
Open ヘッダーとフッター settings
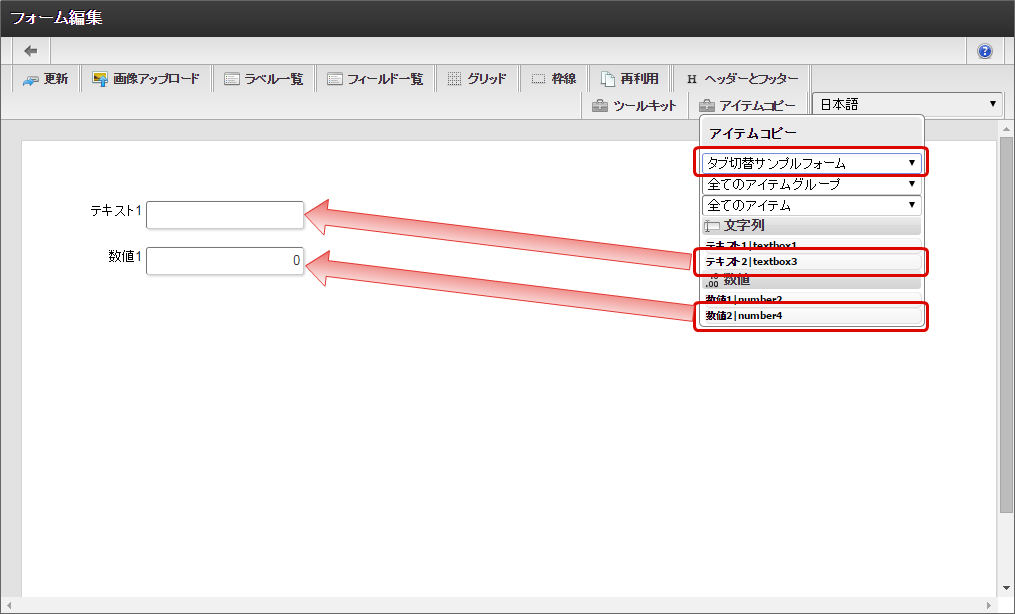[742, 79]
